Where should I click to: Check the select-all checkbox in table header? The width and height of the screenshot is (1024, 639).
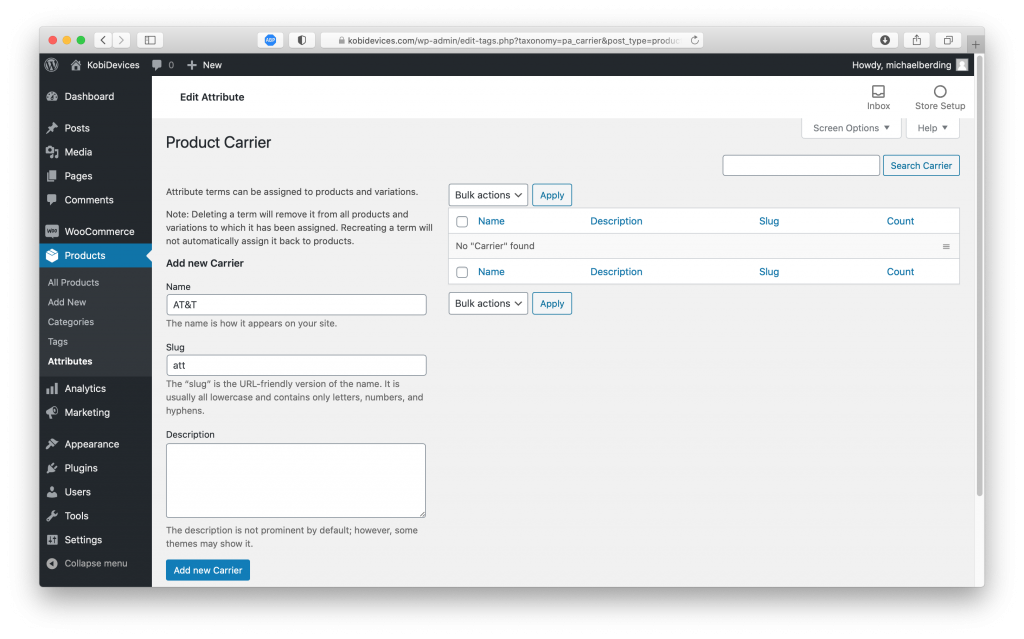coord(462,221)
